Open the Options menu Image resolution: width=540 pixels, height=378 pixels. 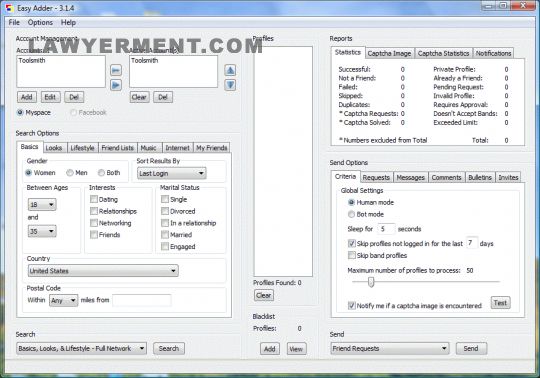click(x=40, y=22)
